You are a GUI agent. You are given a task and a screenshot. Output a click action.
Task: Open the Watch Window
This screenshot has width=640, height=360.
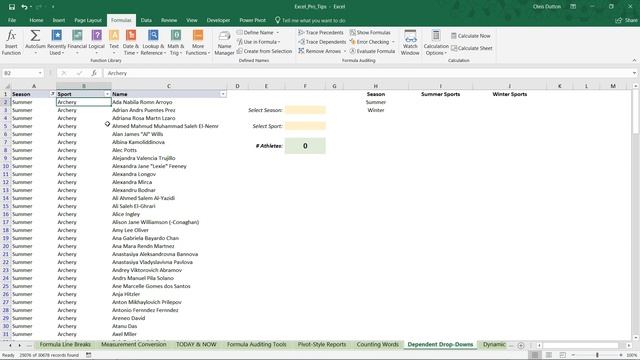click(x=410, y=42)
